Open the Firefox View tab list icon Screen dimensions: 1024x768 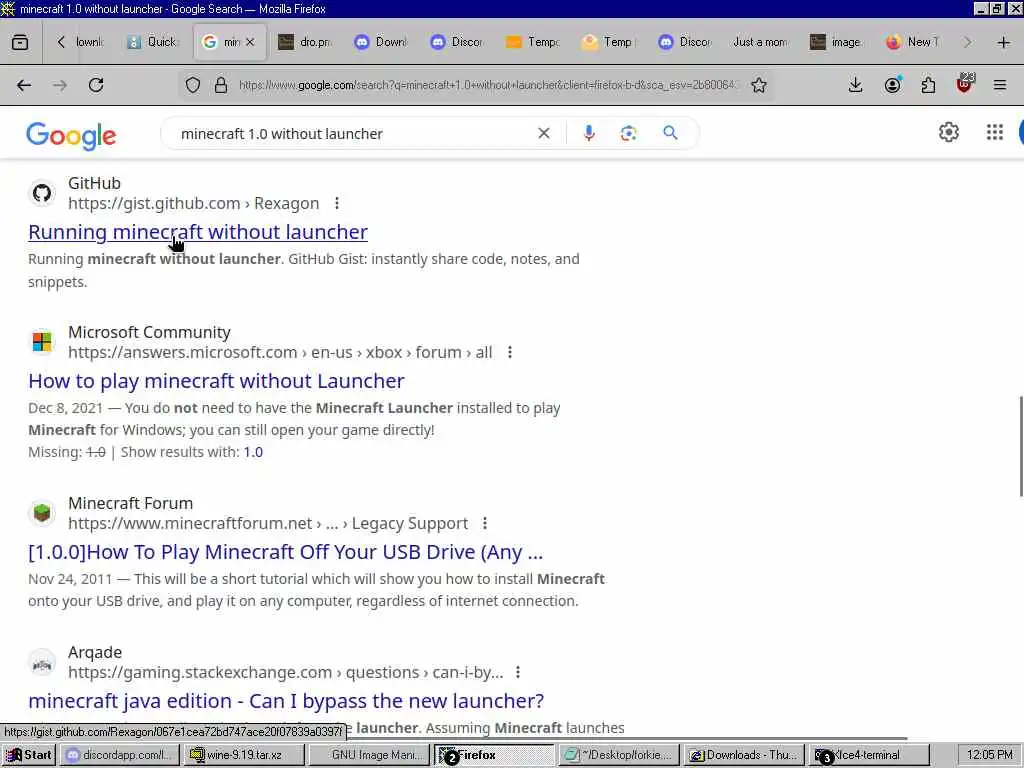[20, 42]
